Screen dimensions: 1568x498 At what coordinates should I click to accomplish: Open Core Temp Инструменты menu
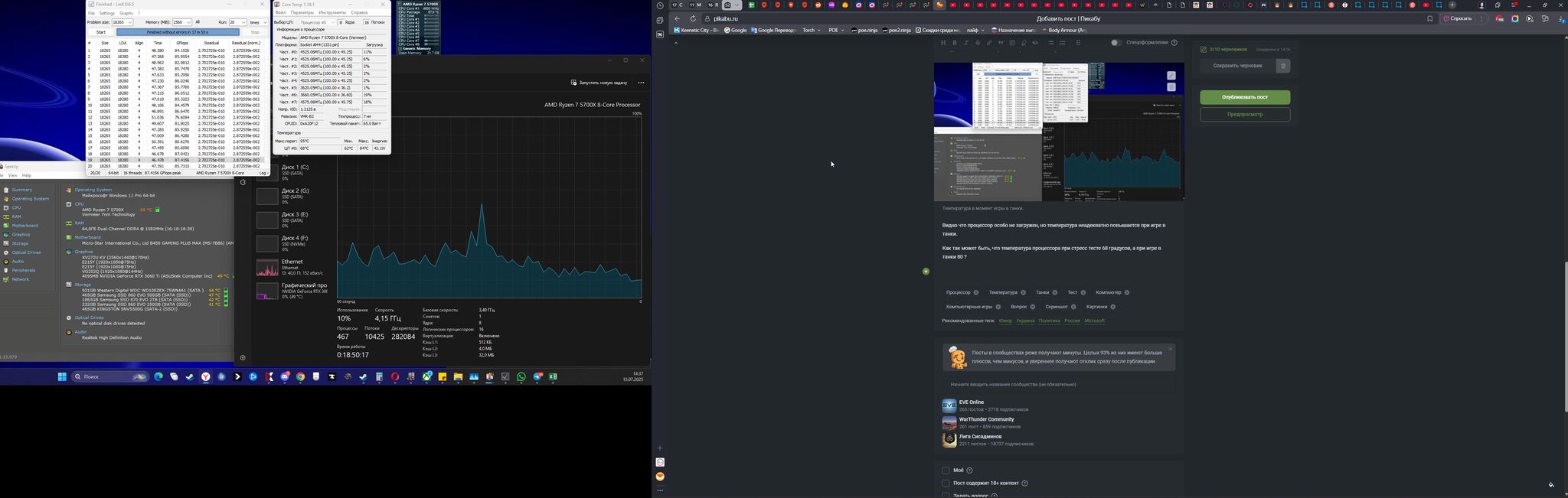332,12
